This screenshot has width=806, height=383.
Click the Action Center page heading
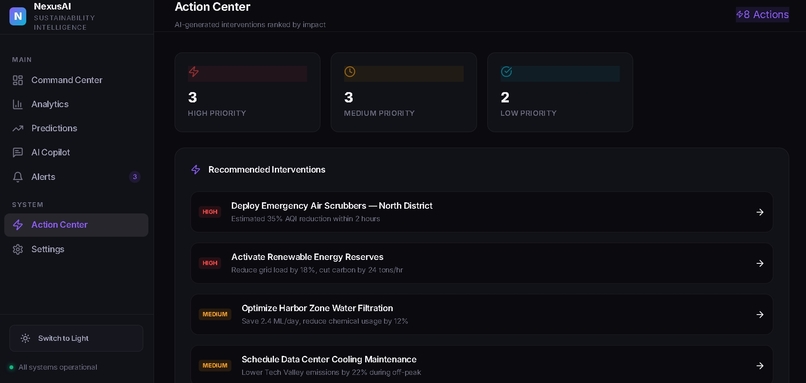(212, 7)
